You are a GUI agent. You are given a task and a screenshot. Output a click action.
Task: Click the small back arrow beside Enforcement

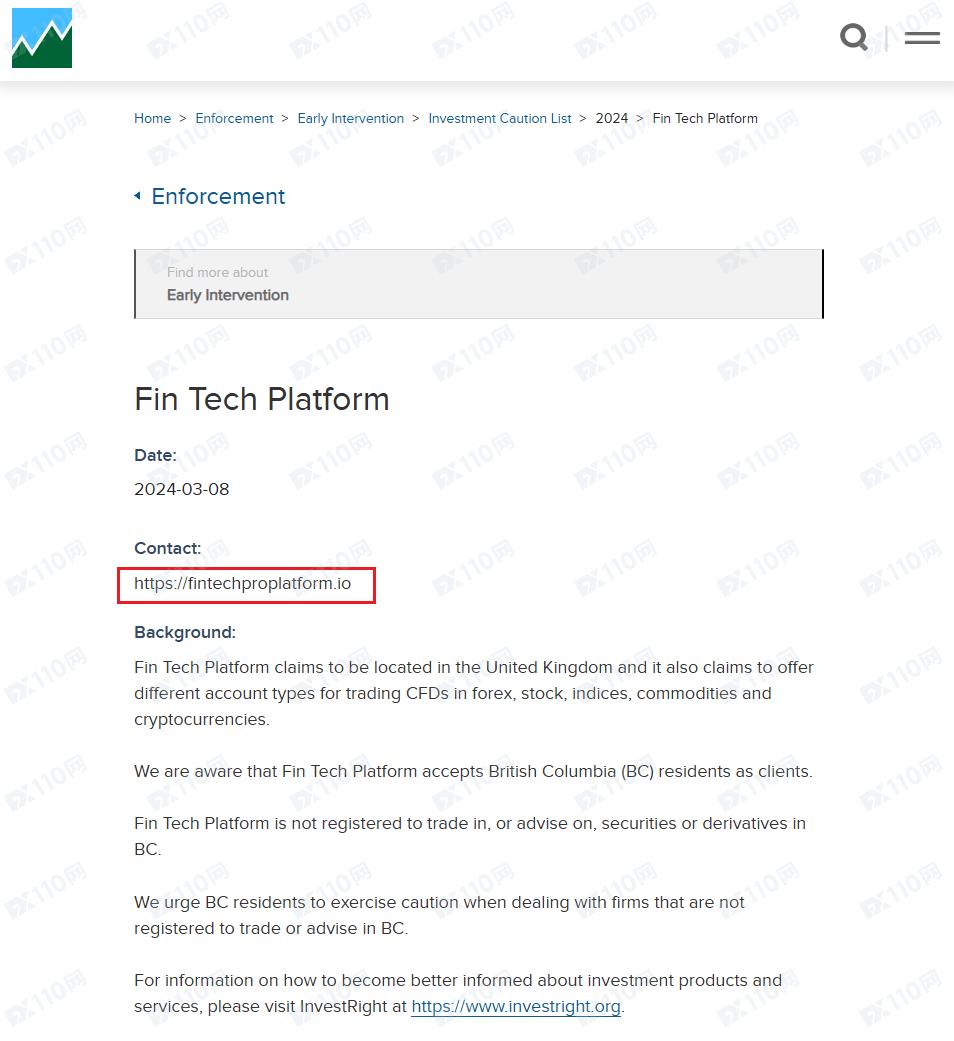pyautogui.click(x=138, y=196)
